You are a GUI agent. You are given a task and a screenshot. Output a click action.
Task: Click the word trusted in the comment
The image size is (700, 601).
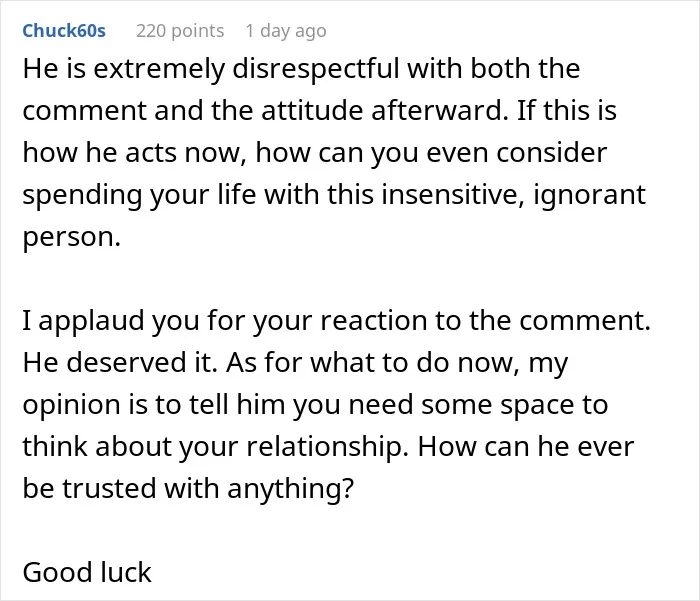(109, 488)
